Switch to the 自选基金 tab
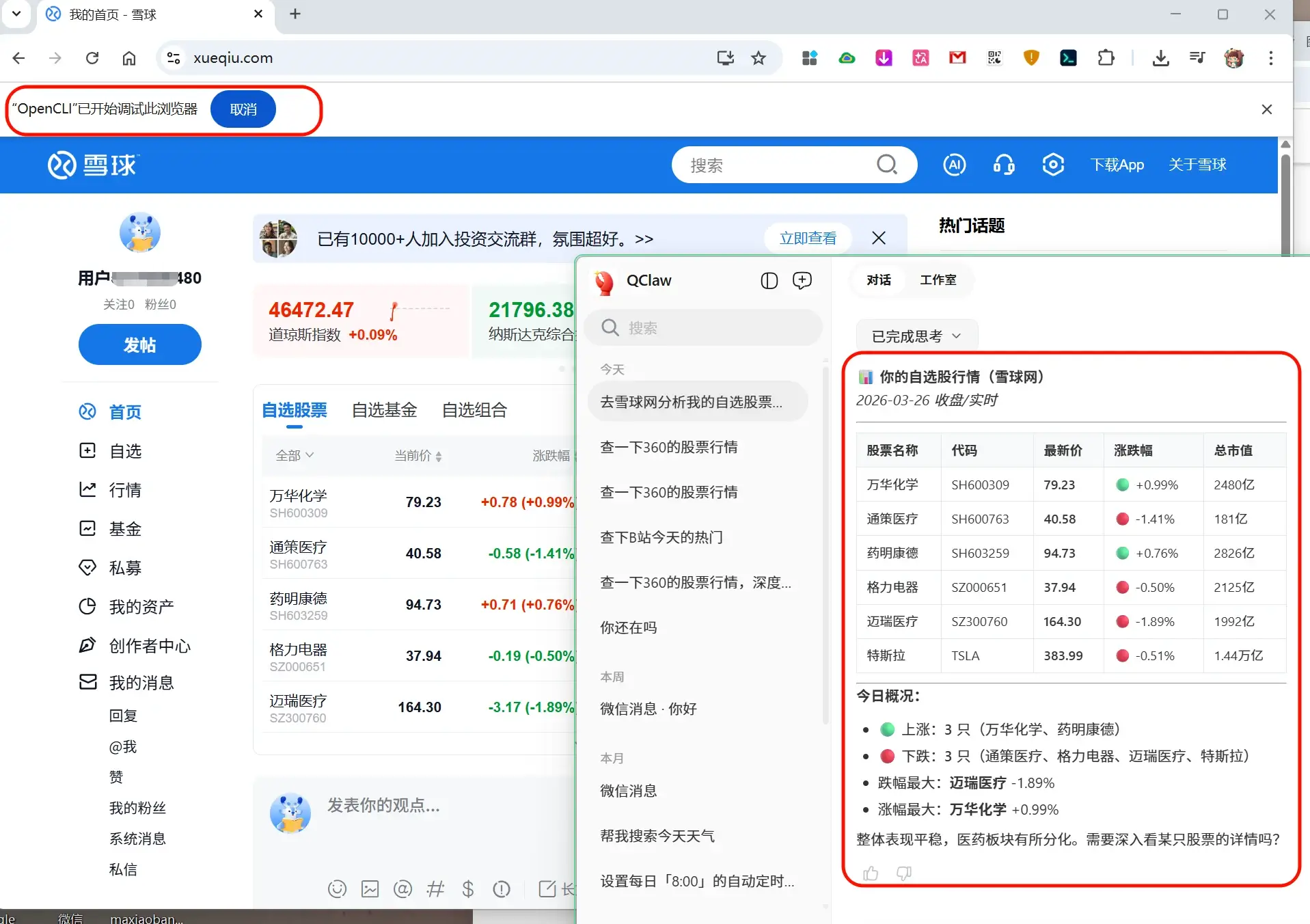This screenshot has height=924, width=1310. pyautogui.click(x=384, y=410)
